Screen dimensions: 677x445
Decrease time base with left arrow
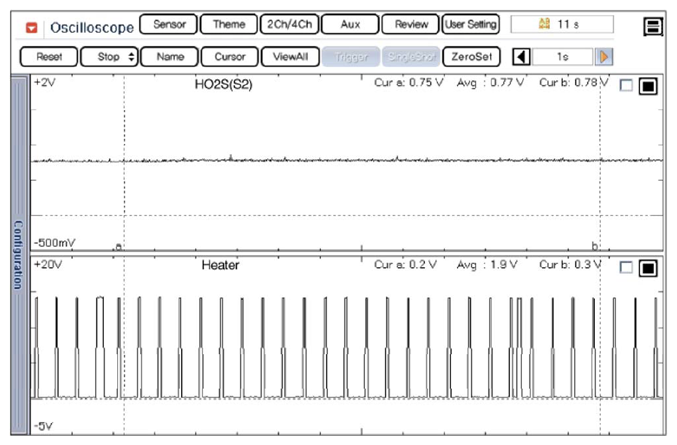tap(521, 58)
